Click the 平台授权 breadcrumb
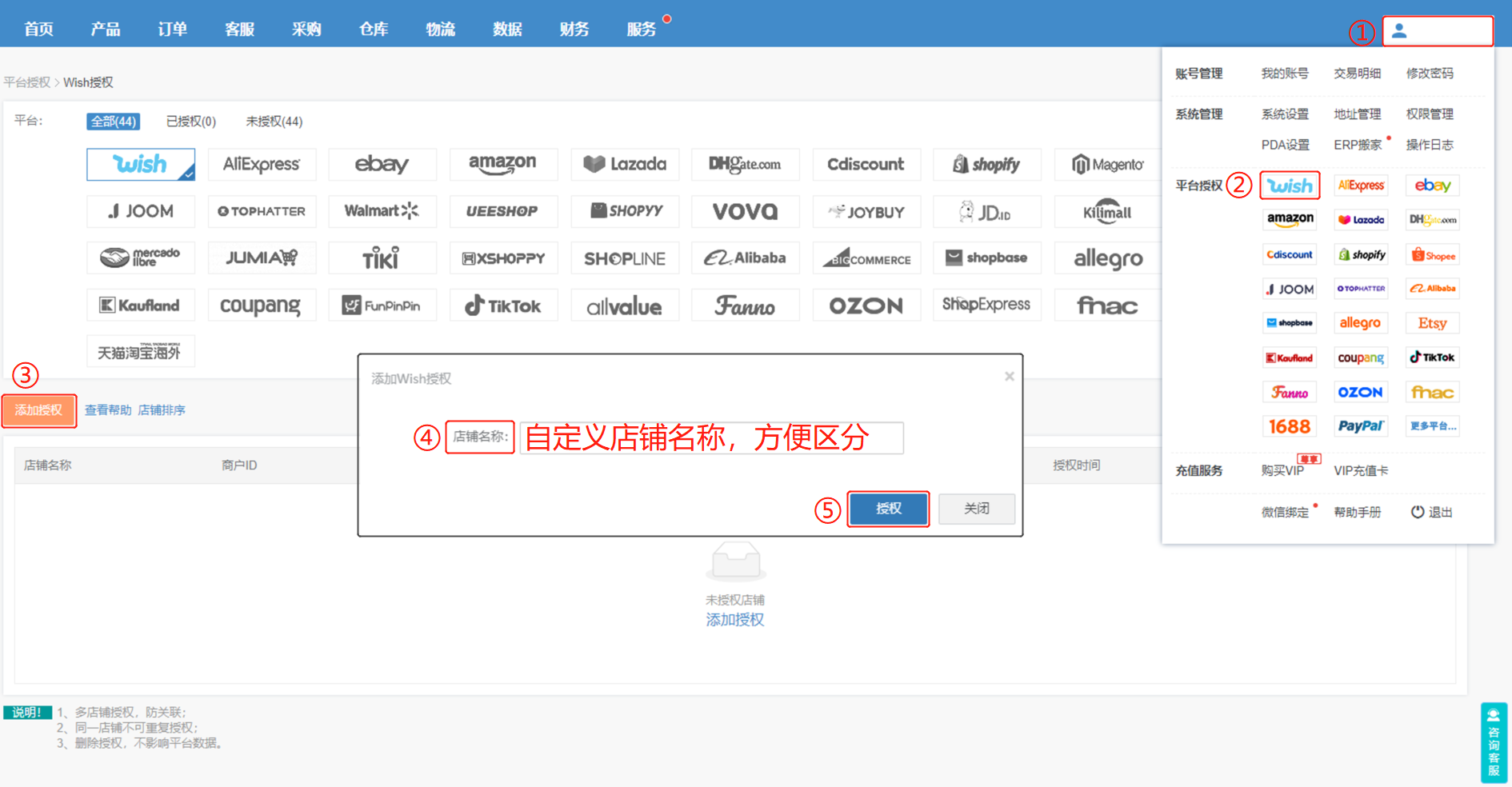1512x787 pixels. 26,82
